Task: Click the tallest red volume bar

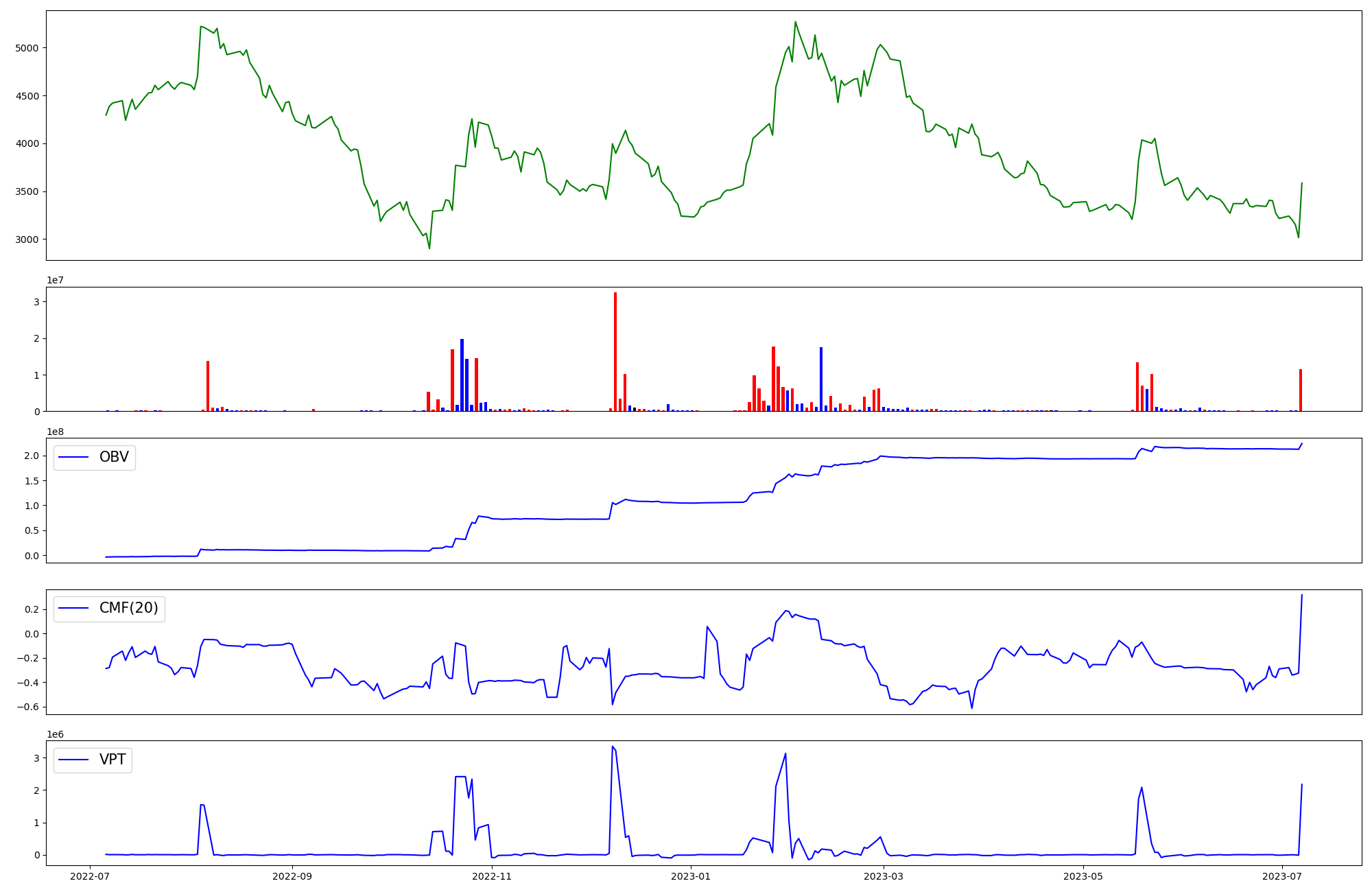Action: click(x=615, y=351)
